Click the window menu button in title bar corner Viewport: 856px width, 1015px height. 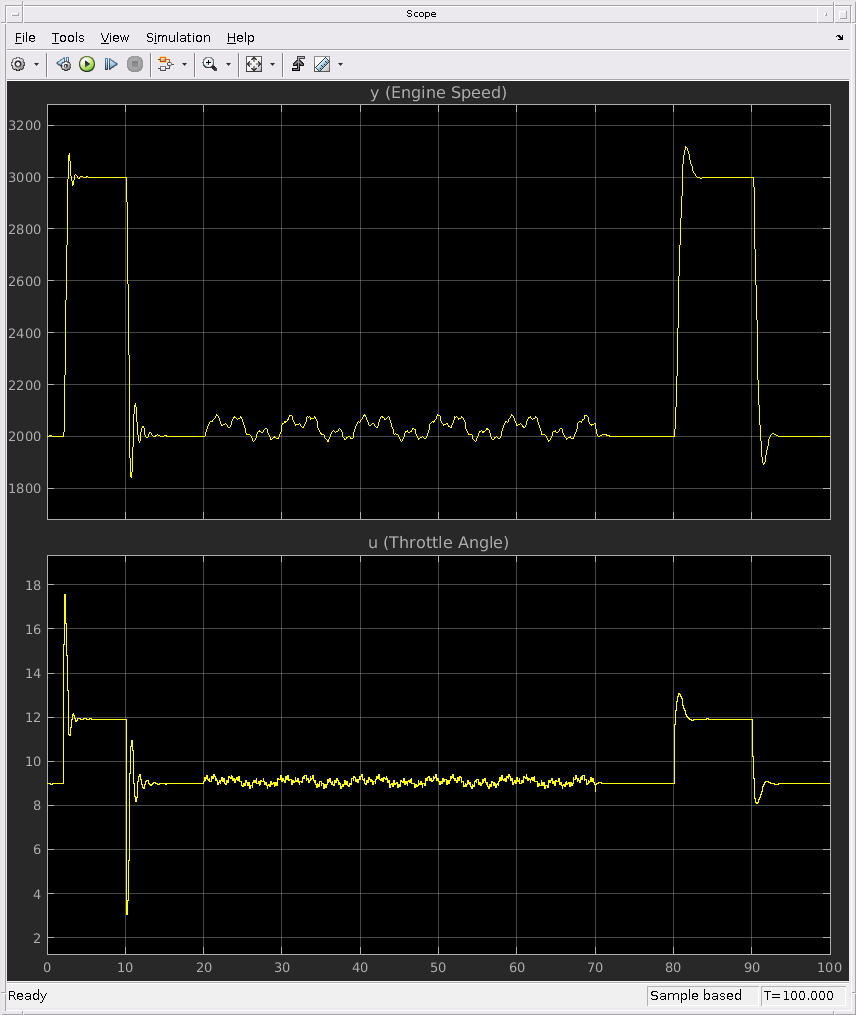pyautogui.click(x=15, y=14)
